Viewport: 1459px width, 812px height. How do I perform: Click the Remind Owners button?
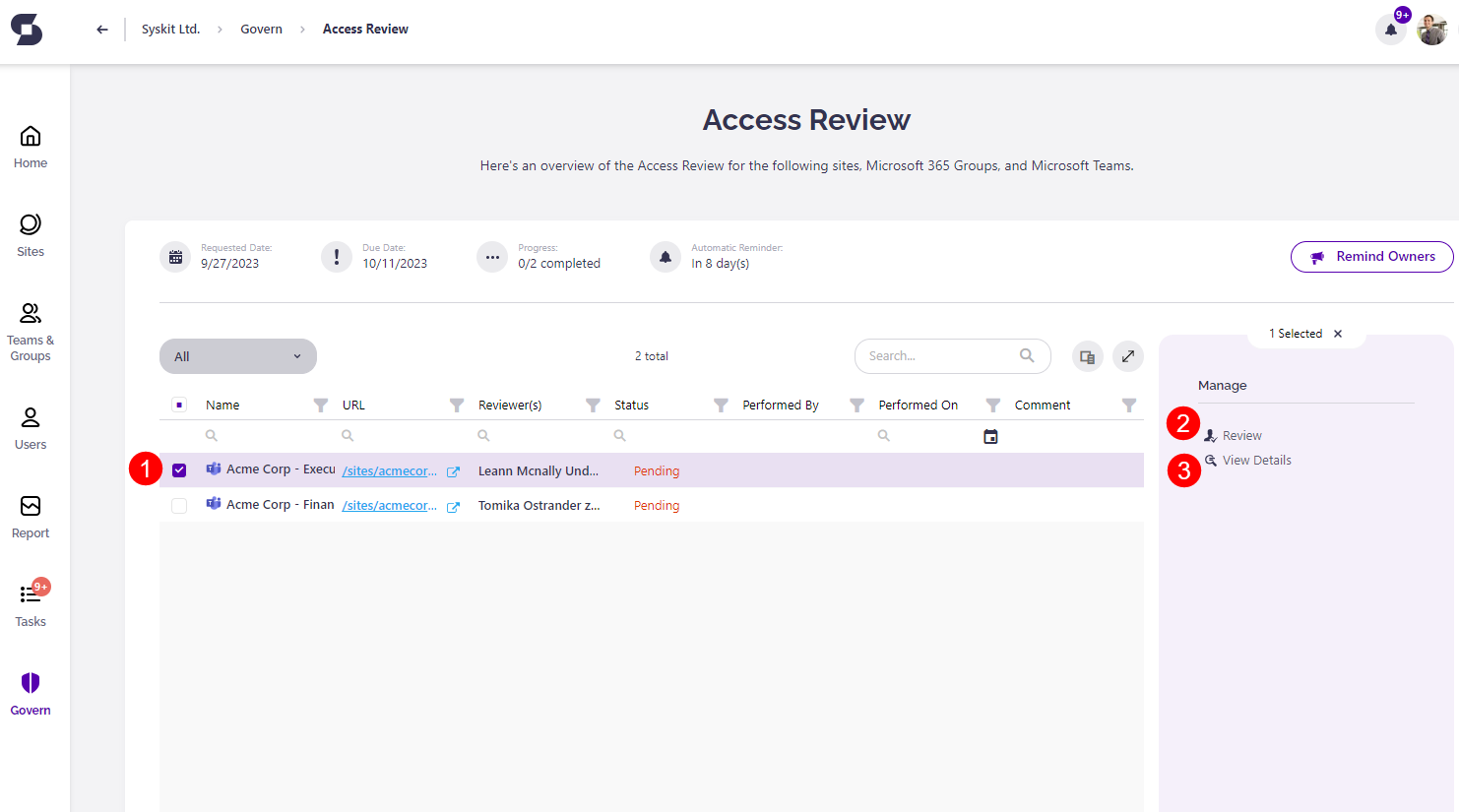coord(1371,256)
